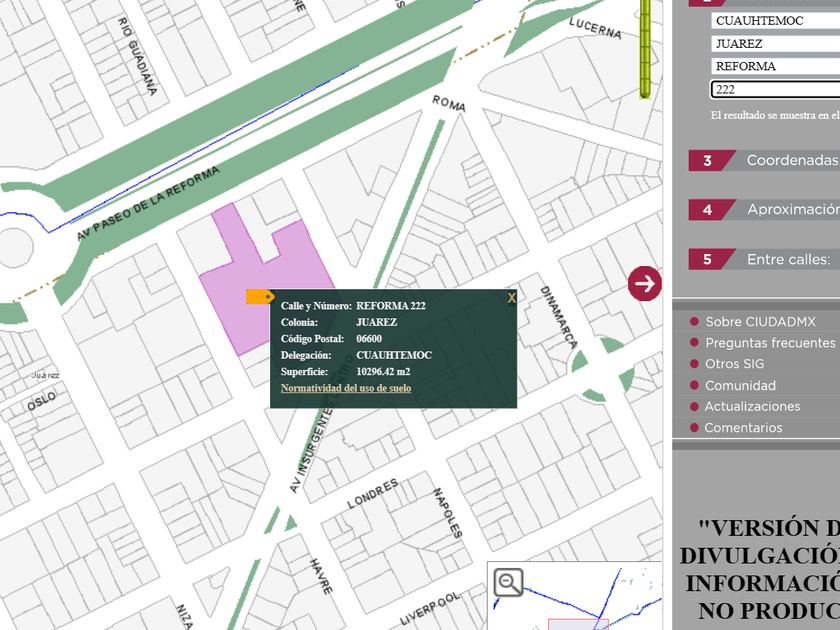Click the LIVERPOOL street label
Image resolution: width=840 pixels, height=630 pixels.
430,609
